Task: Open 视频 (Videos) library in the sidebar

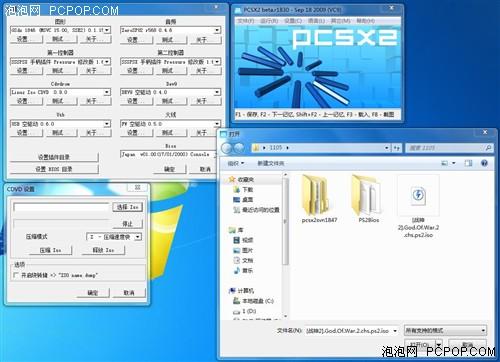Action: point(243,240)
